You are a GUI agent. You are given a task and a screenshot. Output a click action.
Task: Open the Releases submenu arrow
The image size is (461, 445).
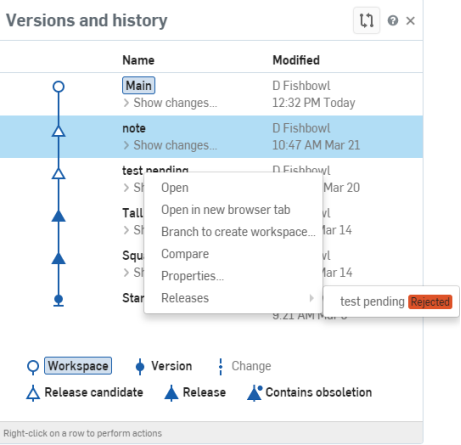click(311, 298)
